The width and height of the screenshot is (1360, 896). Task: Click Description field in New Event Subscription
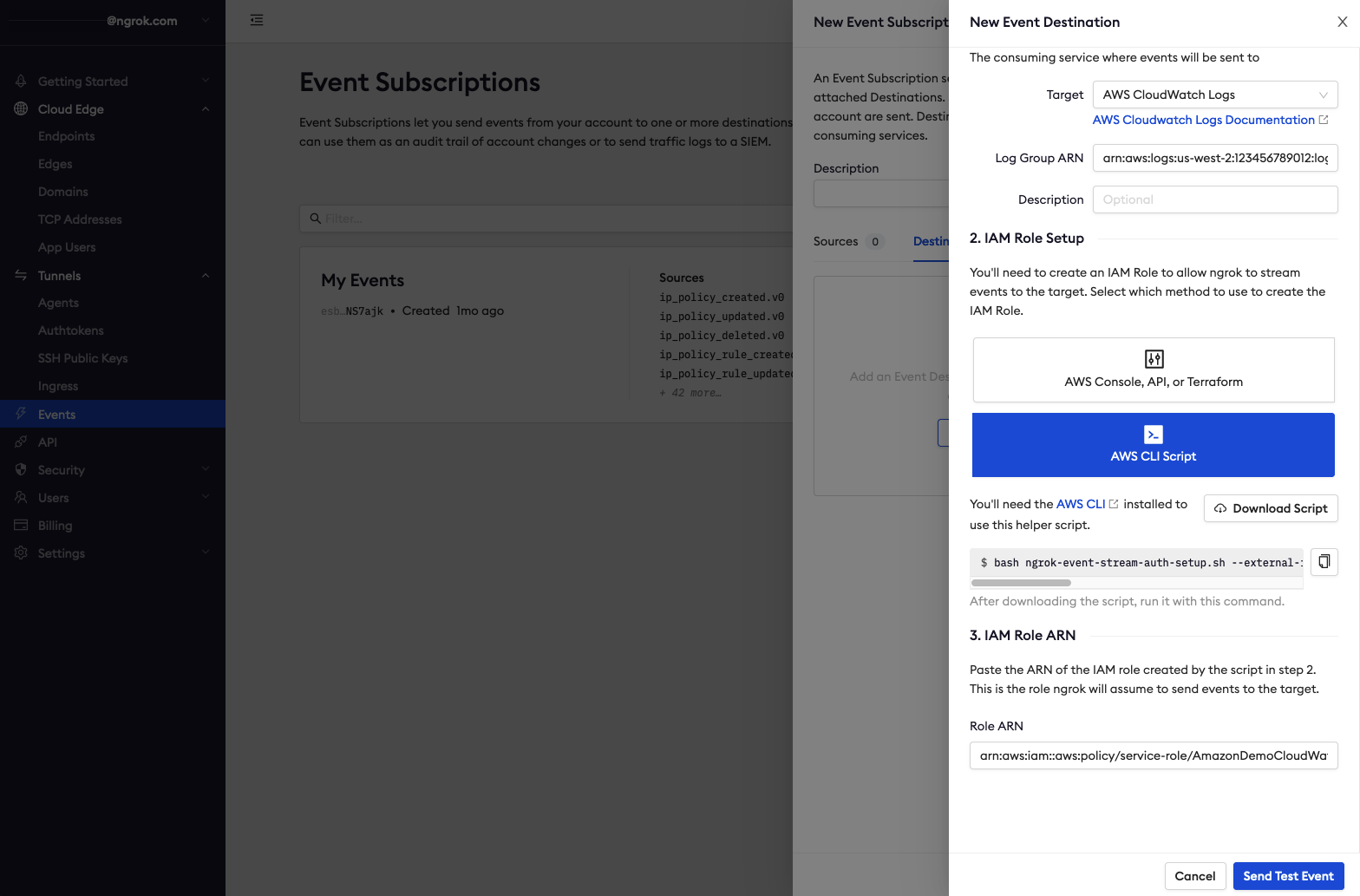pos(881,193)
